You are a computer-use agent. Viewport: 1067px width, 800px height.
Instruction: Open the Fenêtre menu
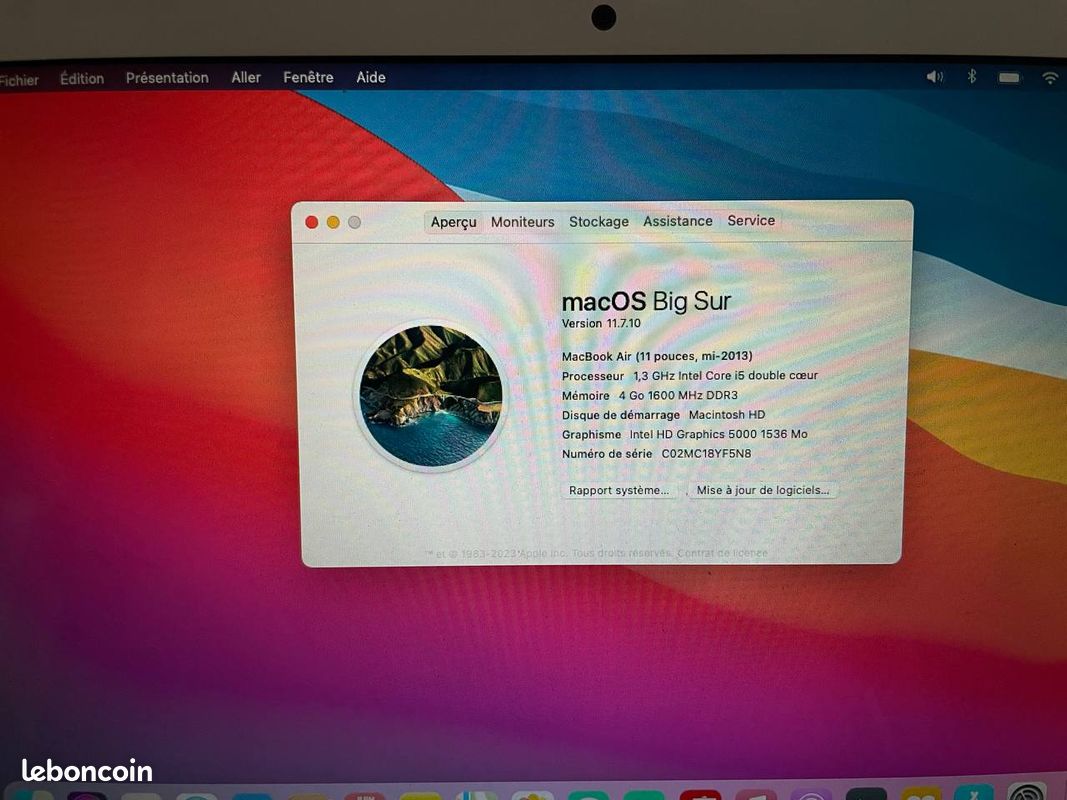click(308, 78)
